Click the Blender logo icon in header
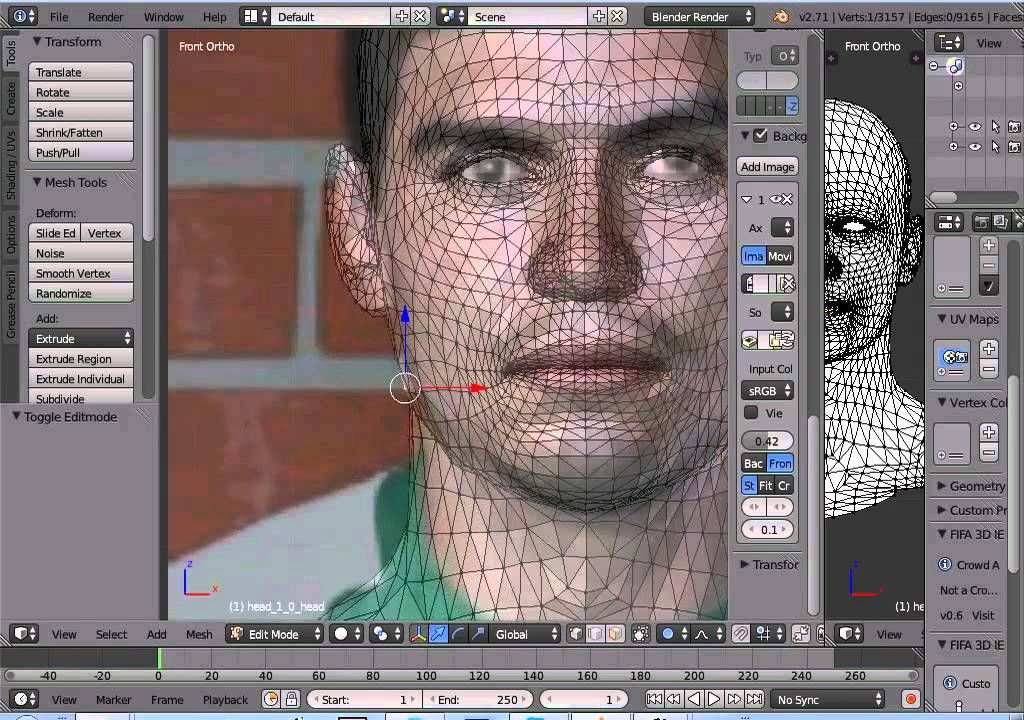This screenshot has width=1024, height=720. tap(781, 16)
